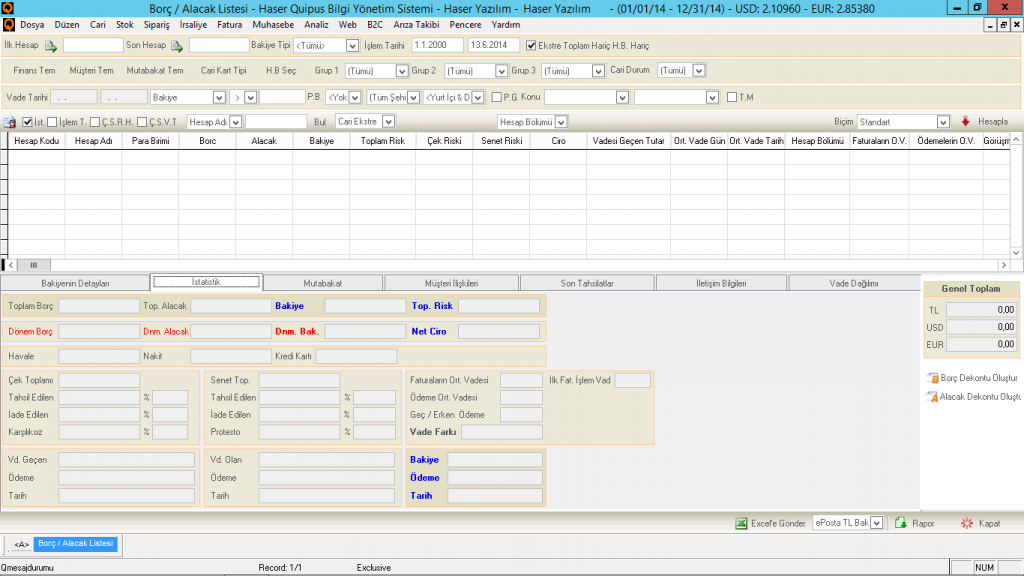Open the Bakiye Tipi dropdown

(352, 46)
